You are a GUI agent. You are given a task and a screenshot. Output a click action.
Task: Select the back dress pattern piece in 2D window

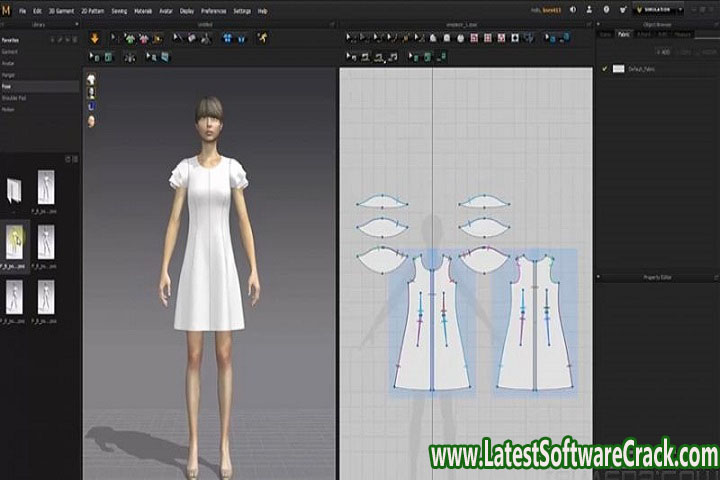[535, 323]
